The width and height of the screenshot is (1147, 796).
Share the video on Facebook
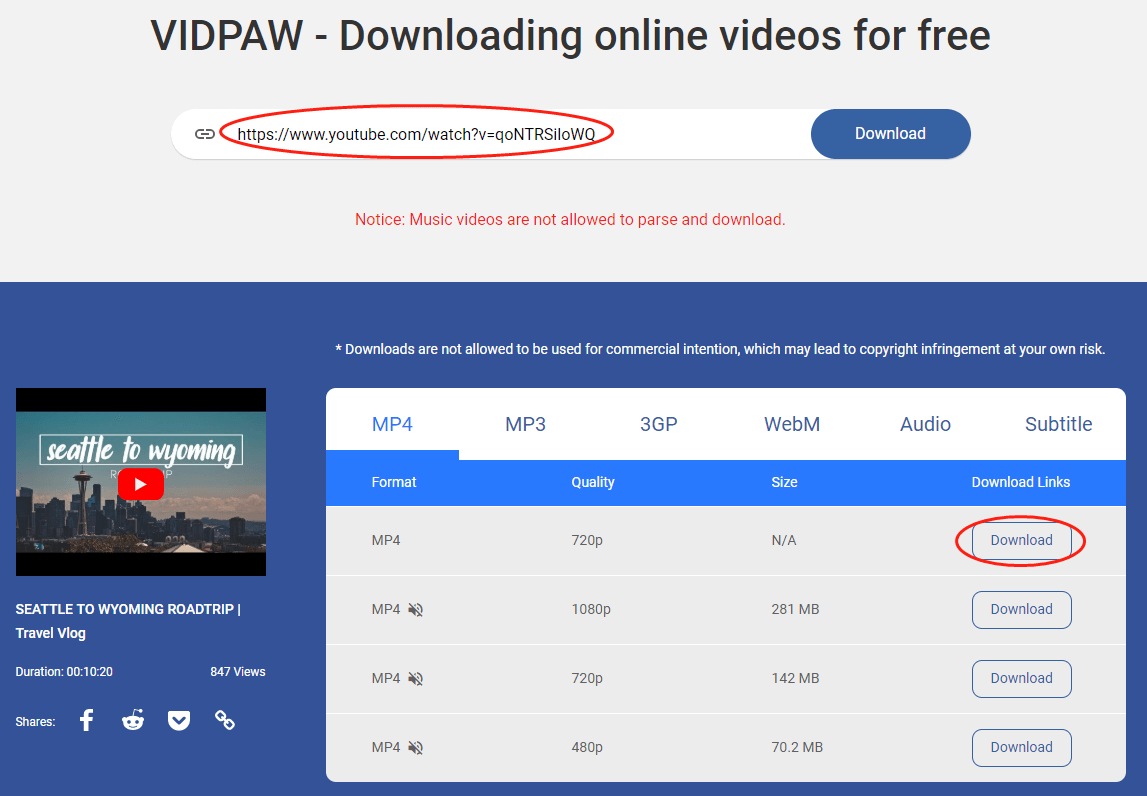86,721
